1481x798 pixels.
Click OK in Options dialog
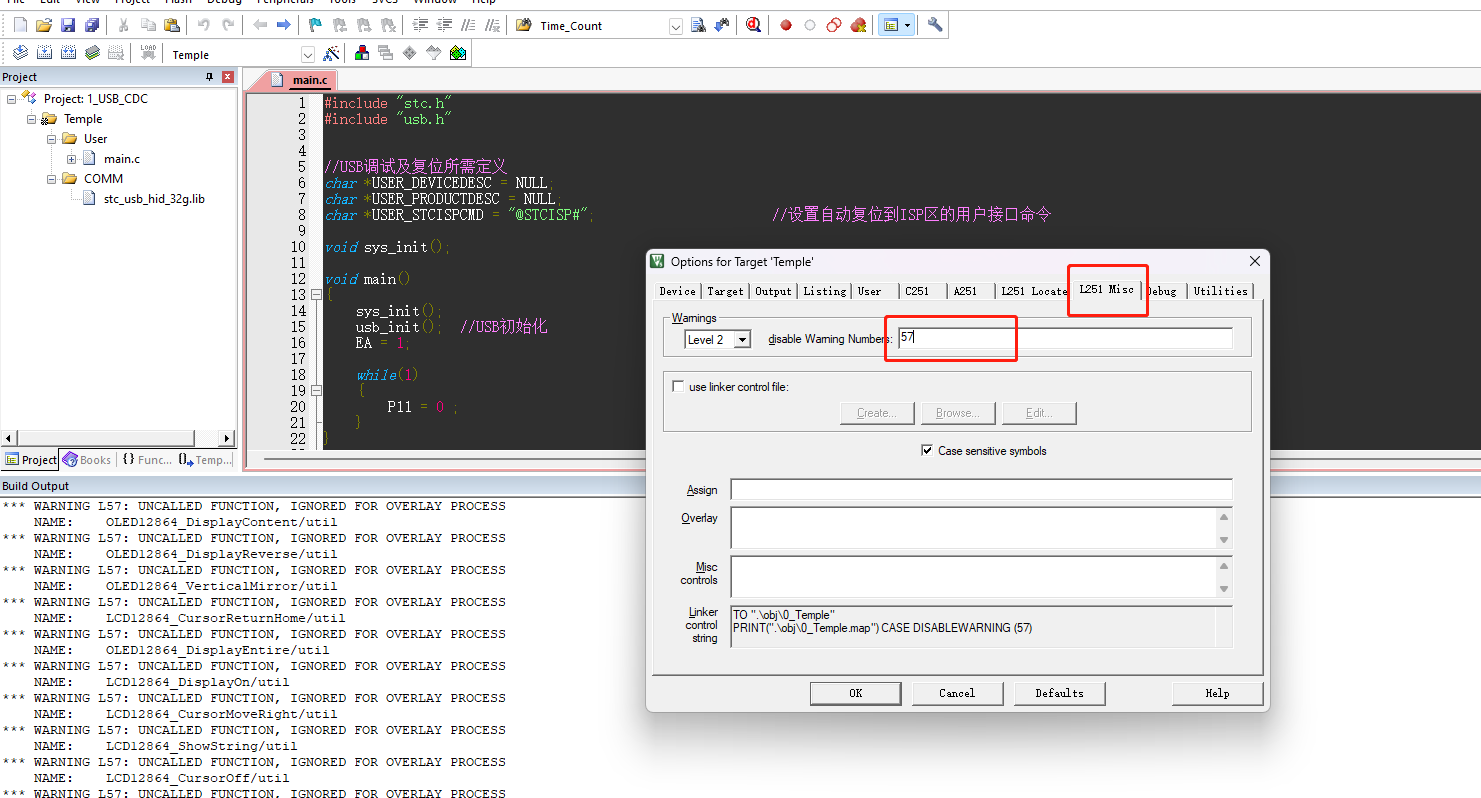coord(855,693)
